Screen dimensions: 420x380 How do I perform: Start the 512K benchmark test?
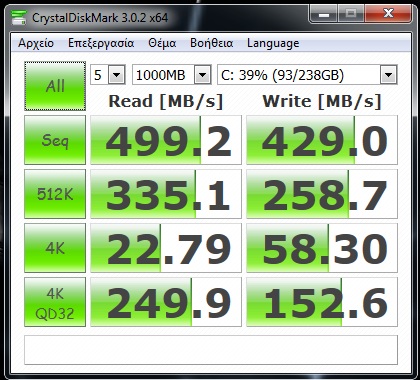click(x=55, y=194)
